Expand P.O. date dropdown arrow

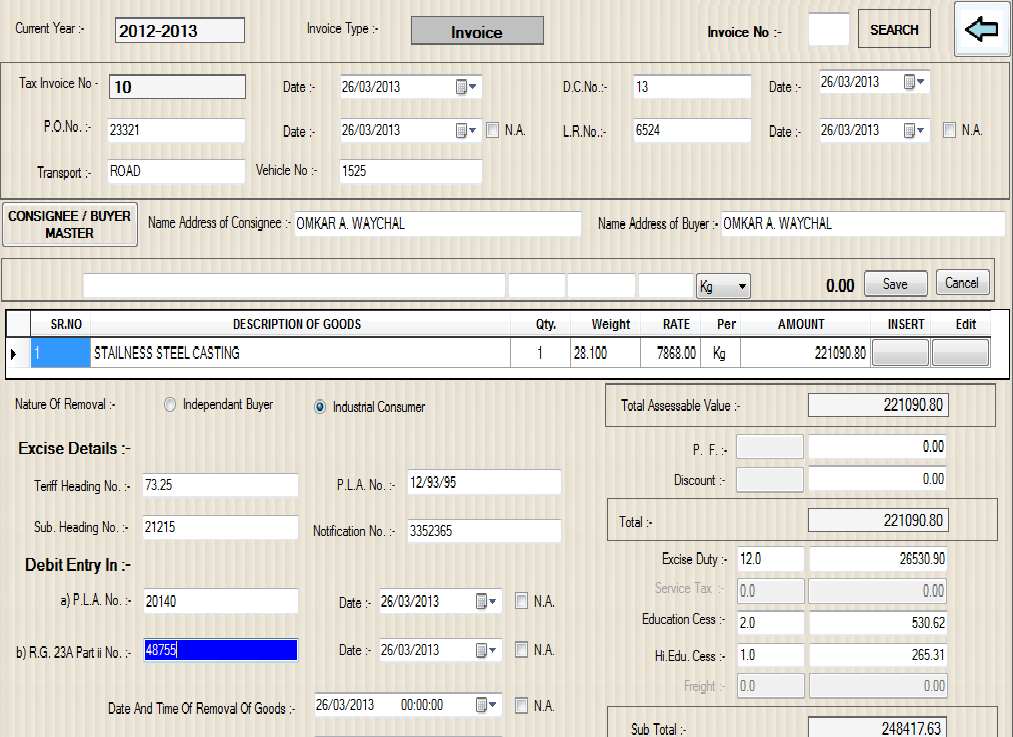click(473, 130)
